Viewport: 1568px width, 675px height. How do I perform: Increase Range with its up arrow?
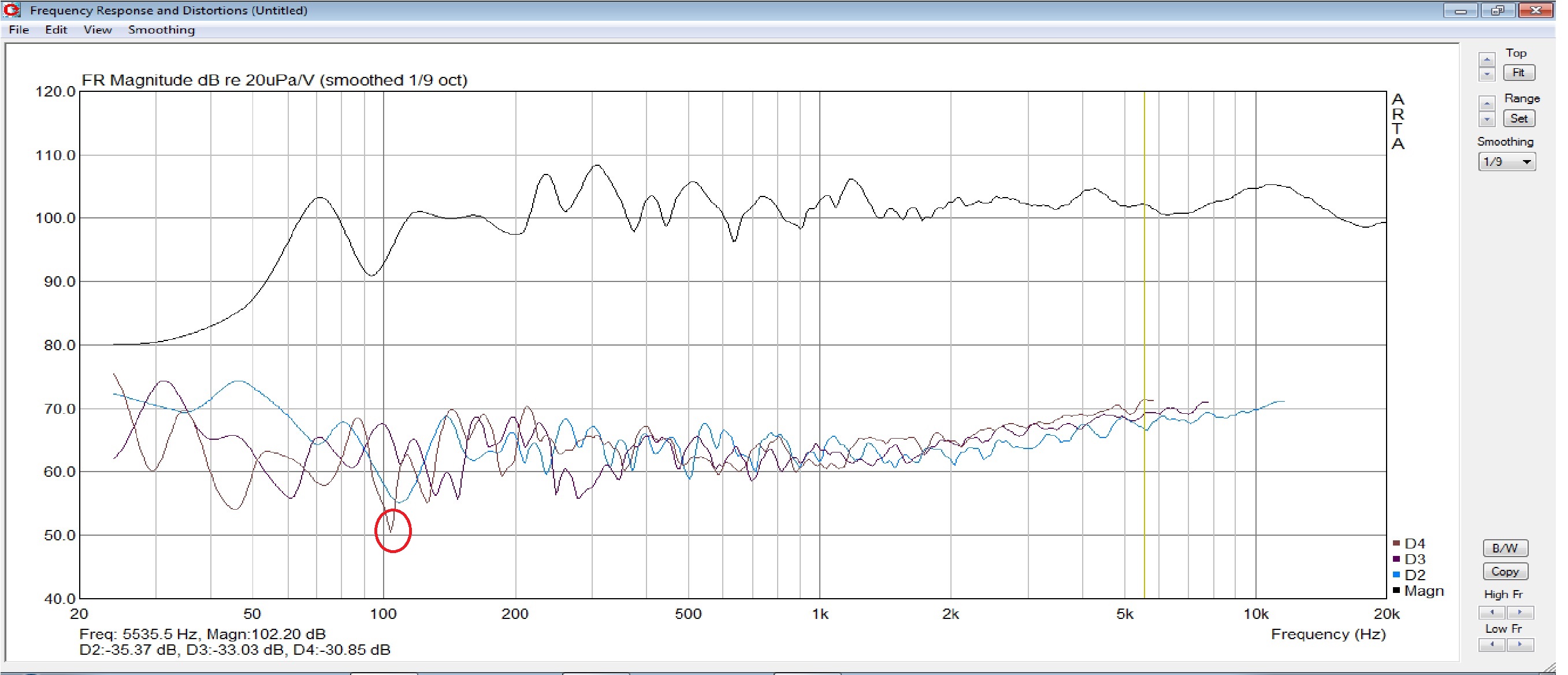1487,104
